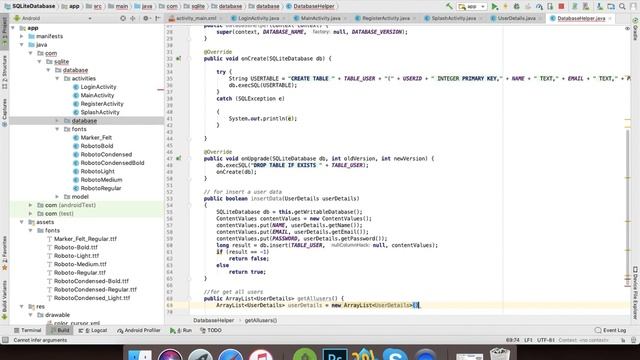
Task: Select RobotoCondensedBold class in tree
Action: click(x=112, y=163)
